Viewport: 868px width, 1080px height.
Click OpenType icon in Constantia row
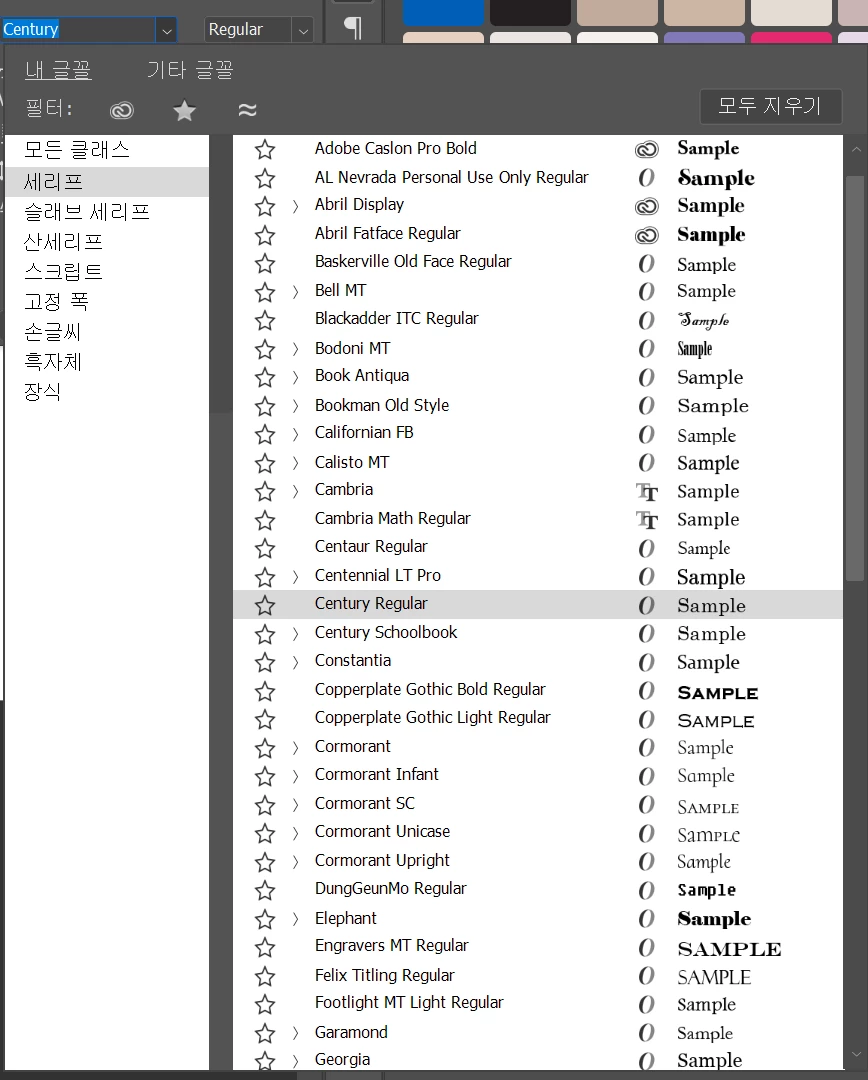[646, 662]
